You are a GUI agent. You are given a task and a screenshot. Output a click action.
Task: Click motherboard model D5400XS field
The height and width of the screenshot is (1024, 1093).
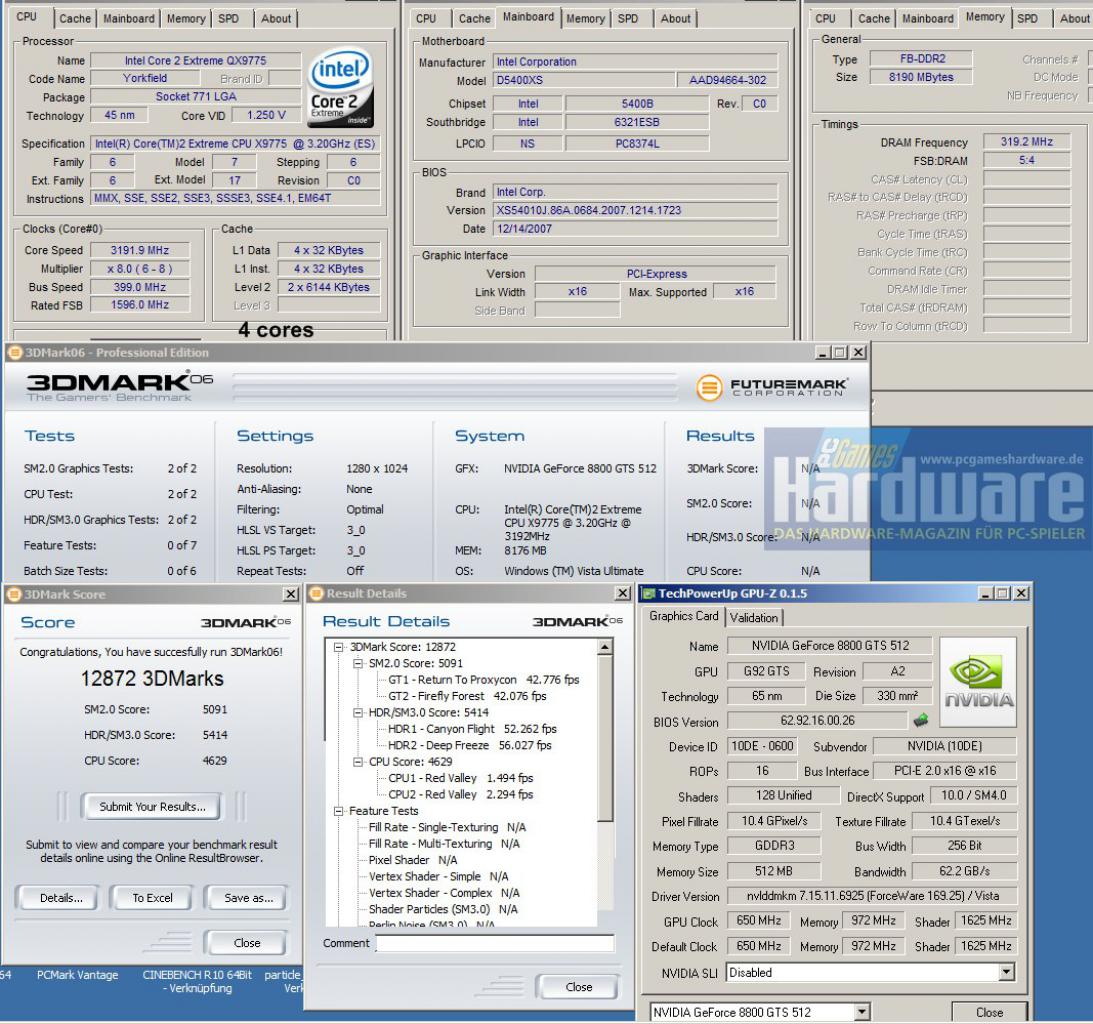(x=584, y=80)
